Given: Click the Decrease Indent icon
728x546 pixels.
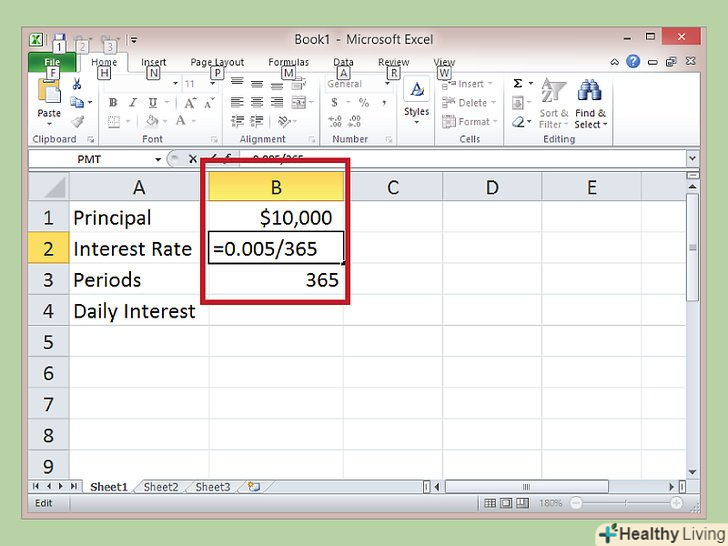Looking at the screenshot, I should coord(237,121).
